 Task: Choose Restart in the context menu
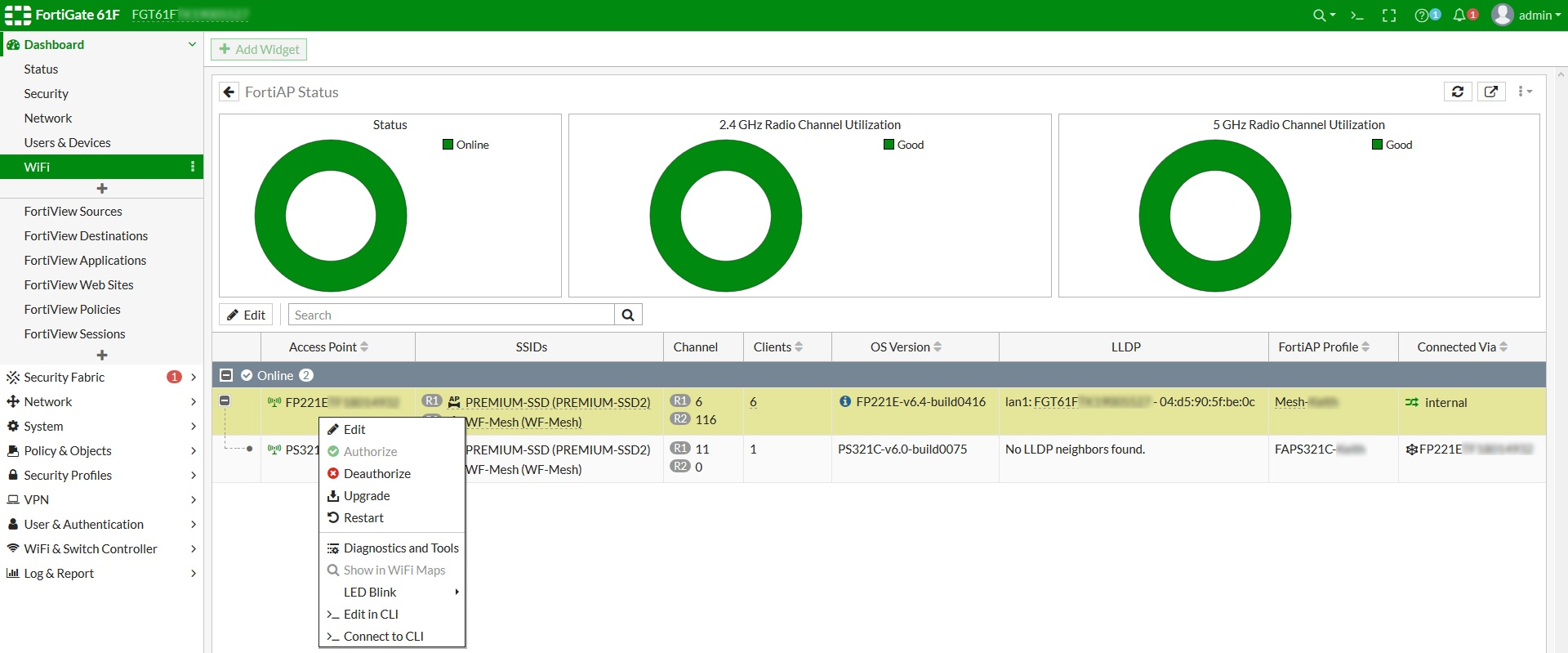click(392, 517)
